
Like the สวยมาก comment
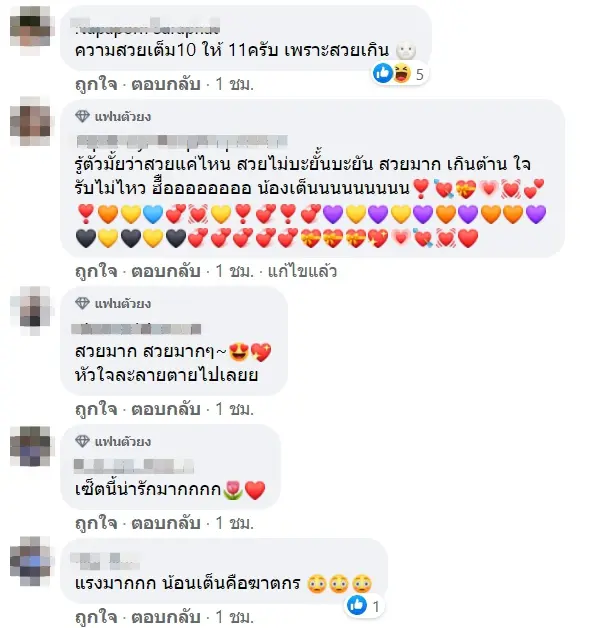[x=96, y=409]
